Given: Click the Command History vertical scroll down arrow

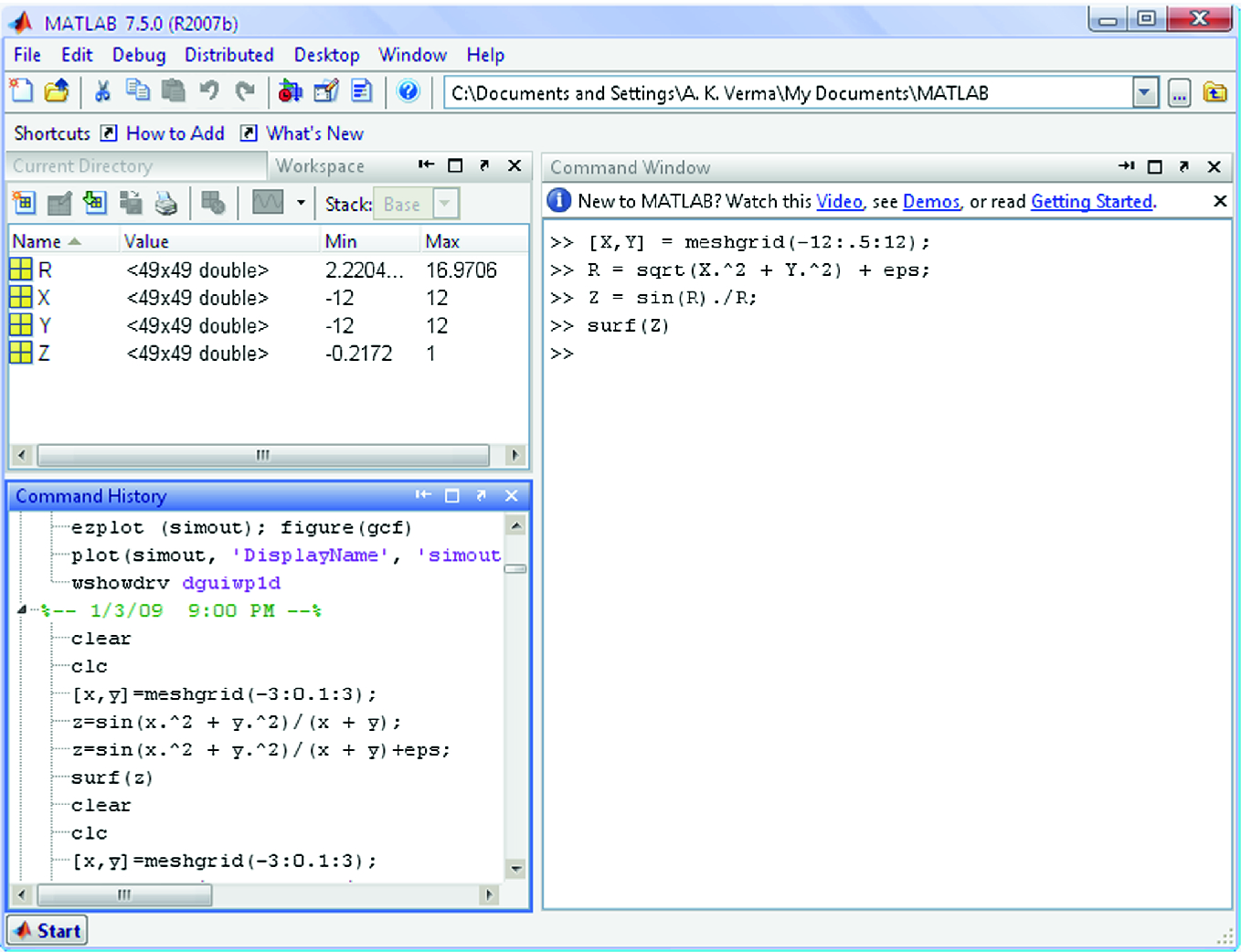Looking at the screenshot, I should [516, 868].
